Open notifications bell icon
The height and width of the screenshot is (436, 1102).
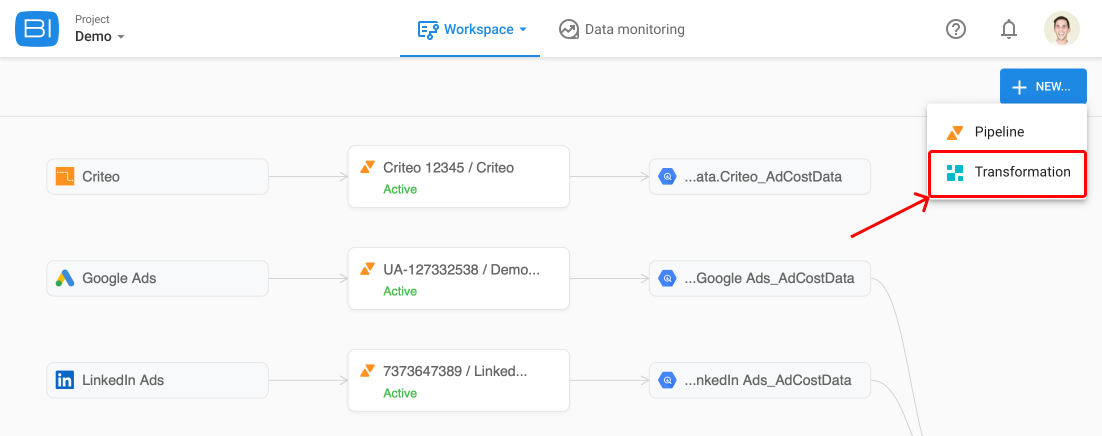[x=1009, y=29]
